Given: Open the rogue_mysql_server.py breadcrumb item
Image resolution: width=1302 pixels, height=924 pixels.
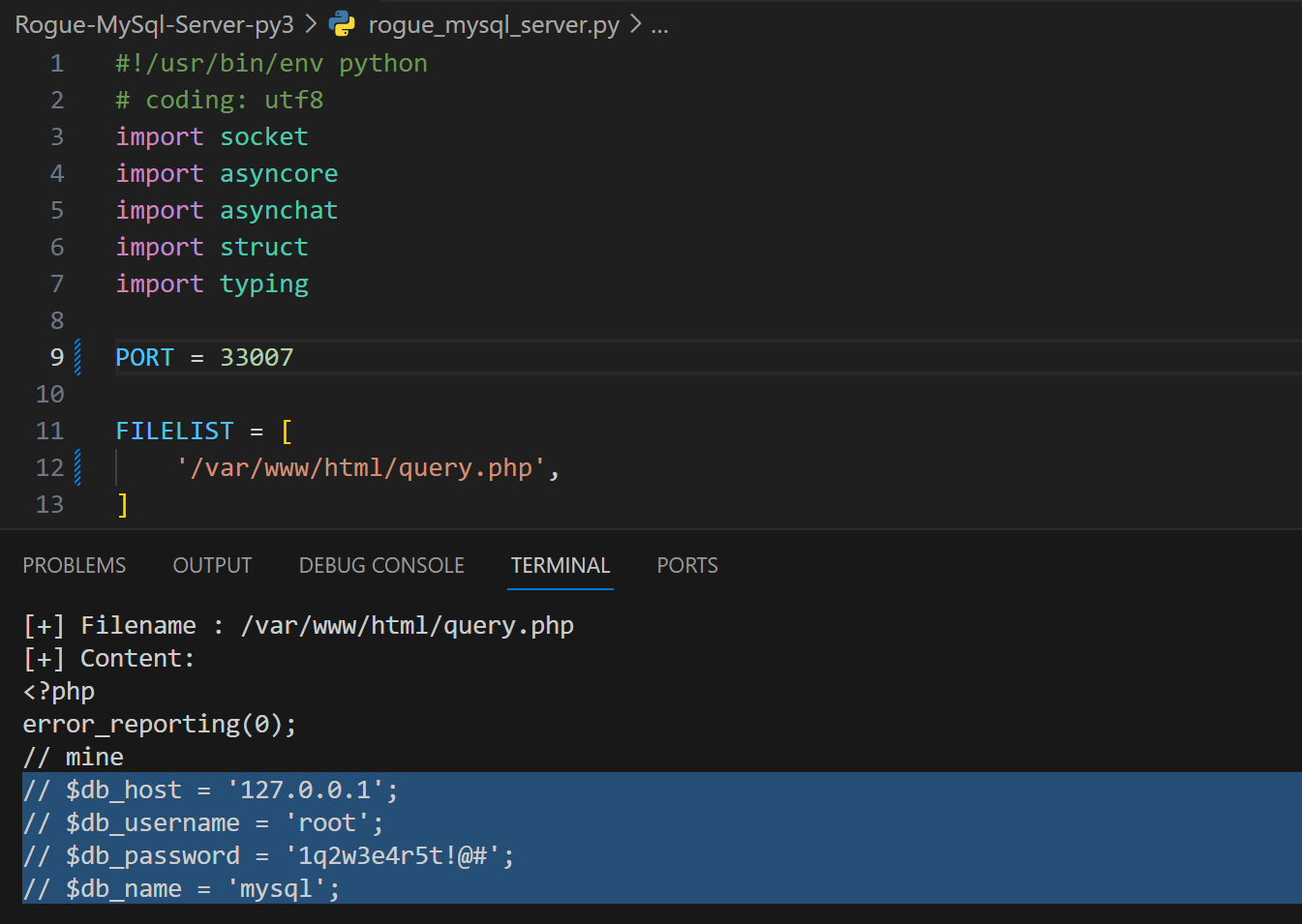Looking at the screenshot, I should tap(493, 24).
